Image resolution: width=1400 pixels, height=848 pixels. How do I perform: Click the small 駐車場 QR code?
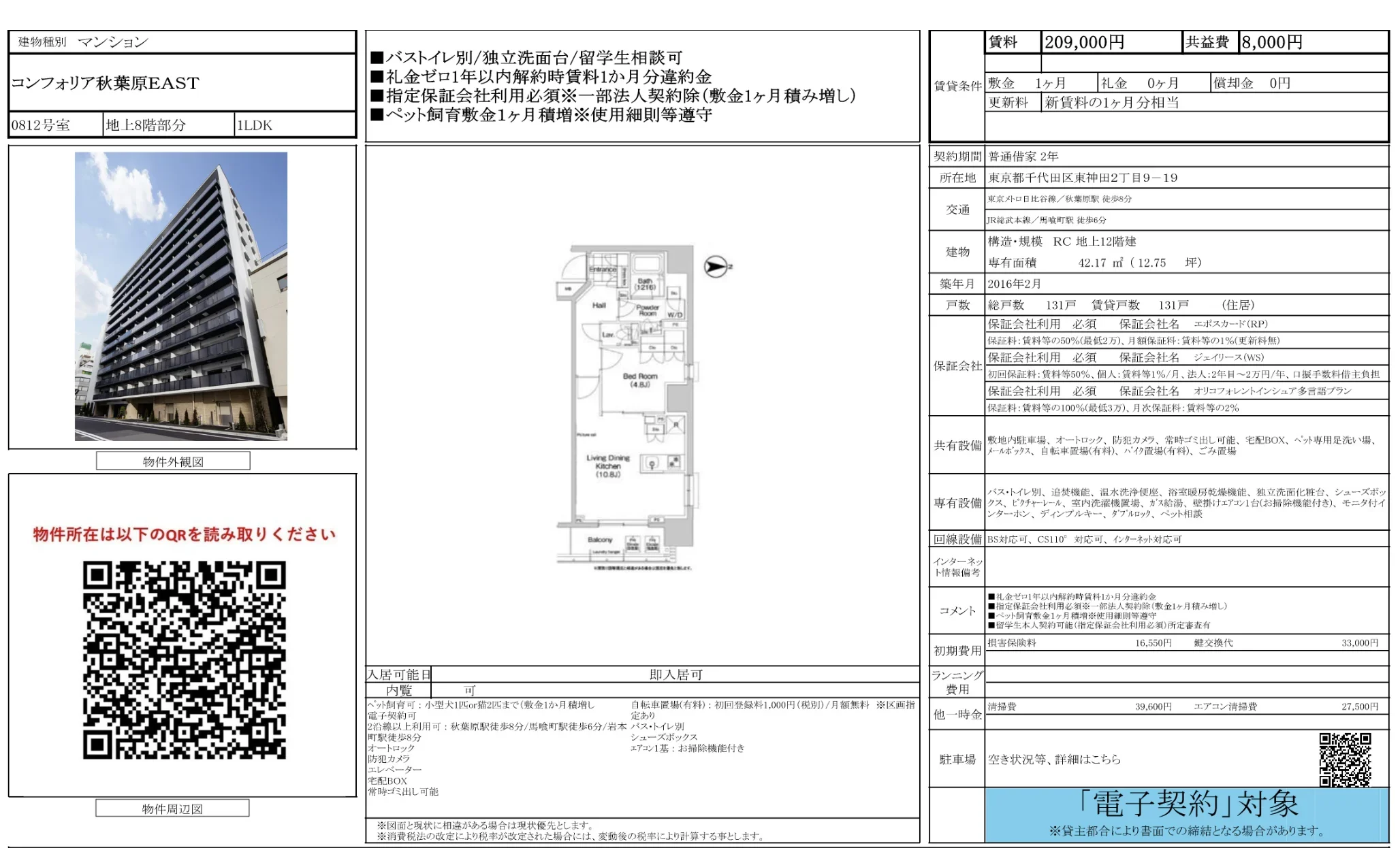(x=1347, y=759)
